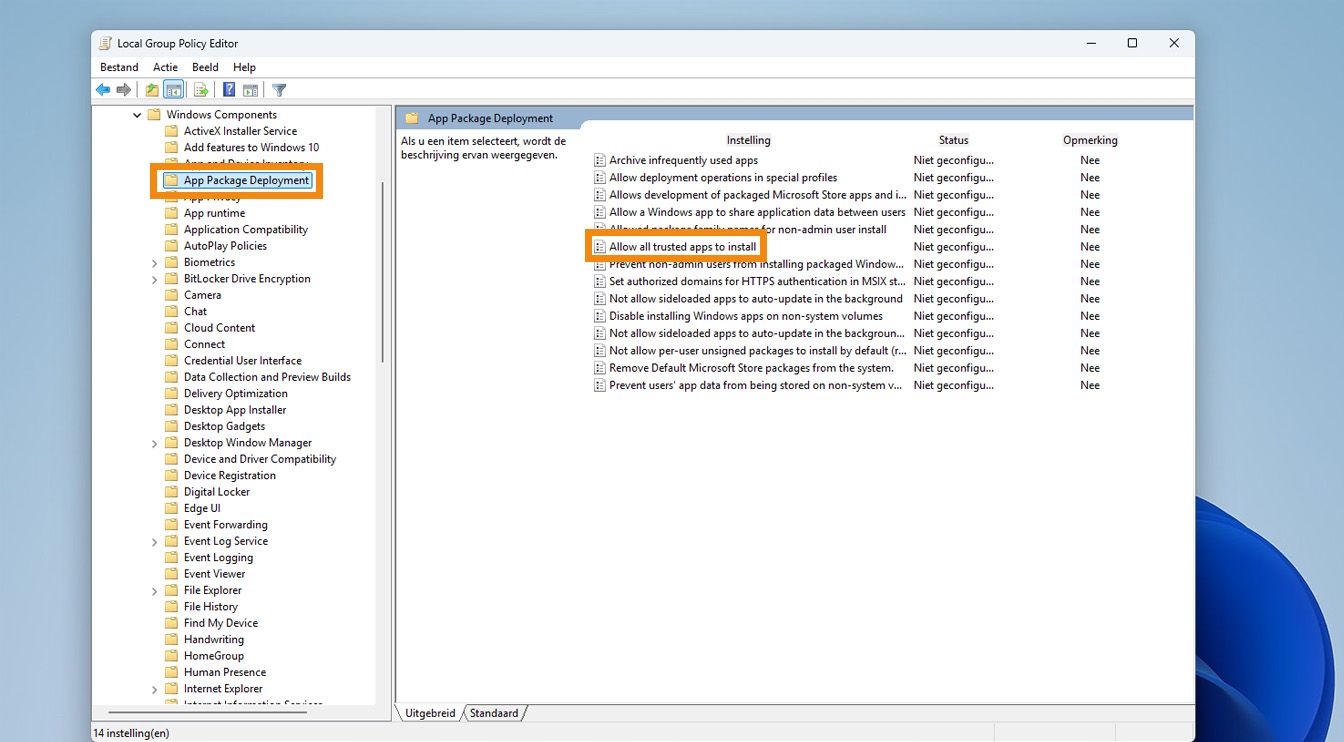The height and width of the screenshot is (742, 1344).
Task: Click the Up one level folder icon
Action: pos(152,90)
